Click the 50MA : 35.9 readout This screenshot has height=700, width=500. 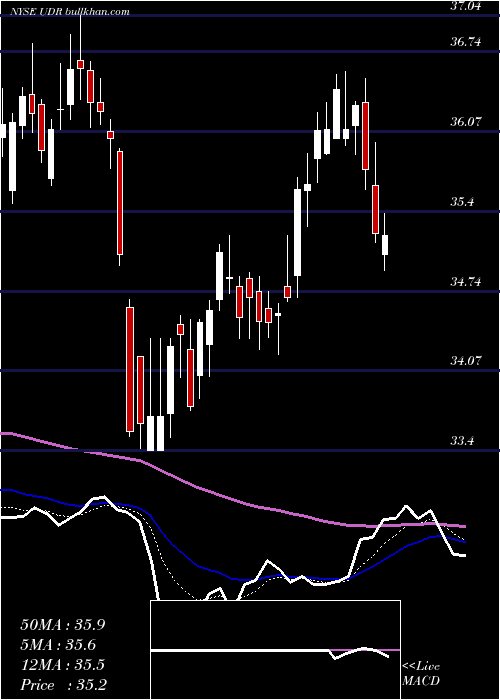pos(62,625)
